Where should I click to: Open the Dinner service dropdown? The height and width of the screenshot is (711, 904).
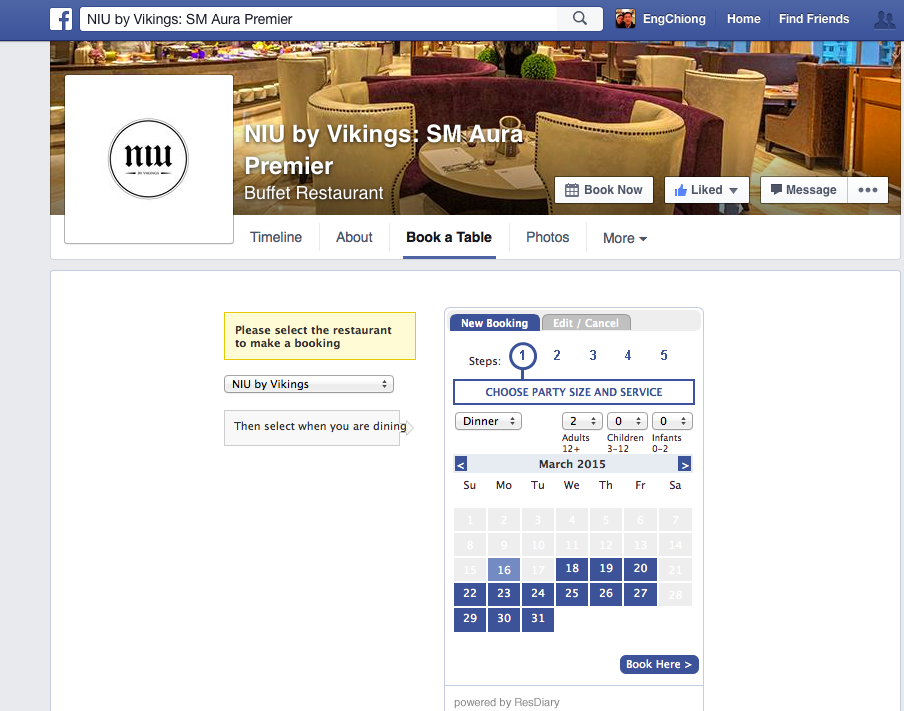pyautogui.click(x=488, y=421)
